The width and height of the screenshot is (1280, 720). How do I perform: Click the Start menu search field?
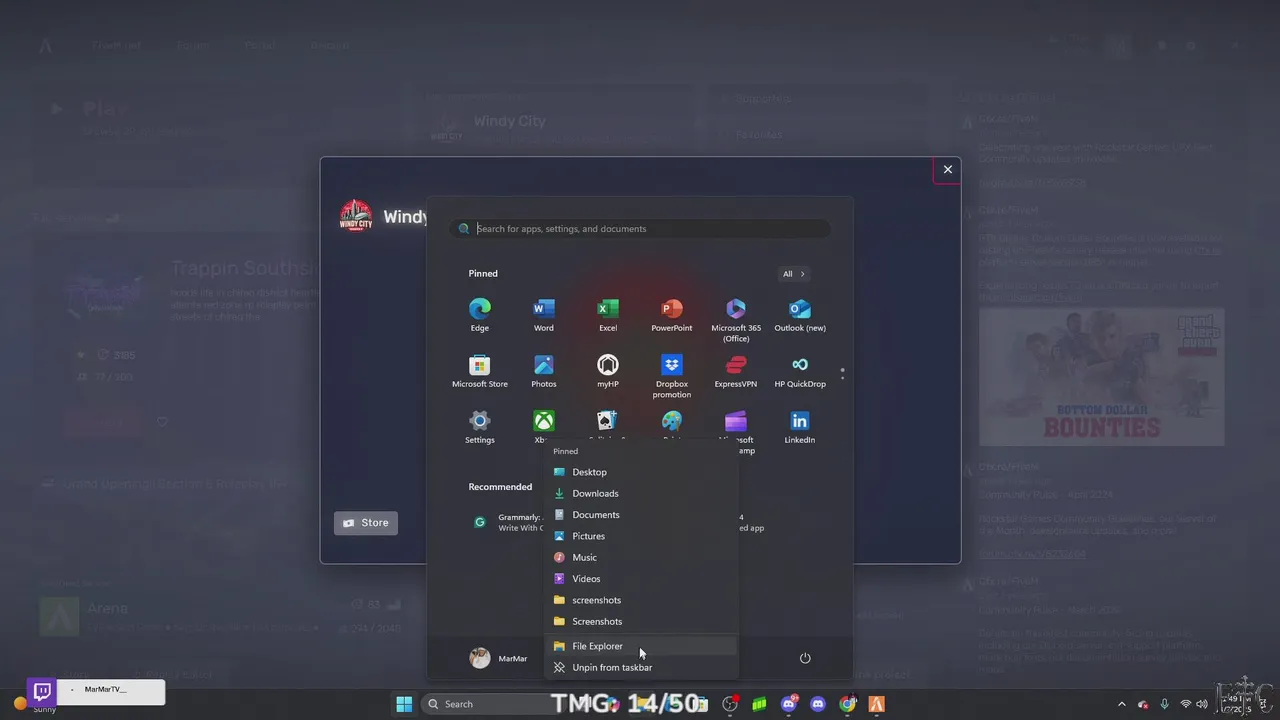tap(640, 229)
